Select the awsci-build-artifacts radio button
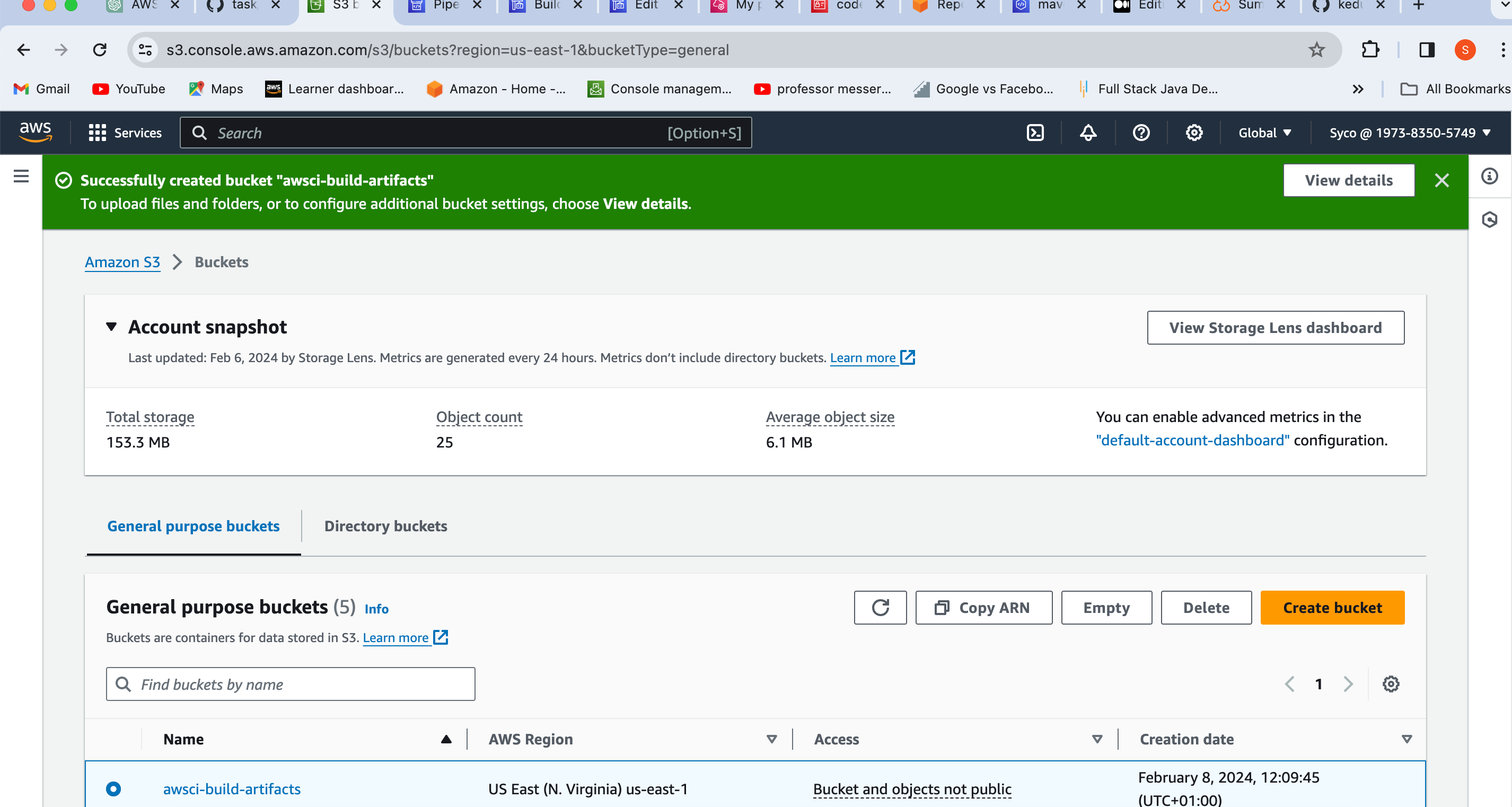Screen dimensions: 1512x807 tap(114, 788)
